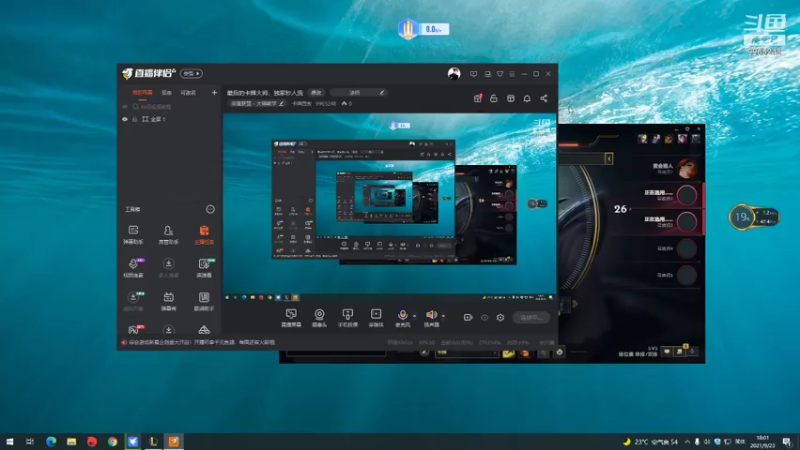Click the floating speed widget at top of desktop

tap(423, 29)
